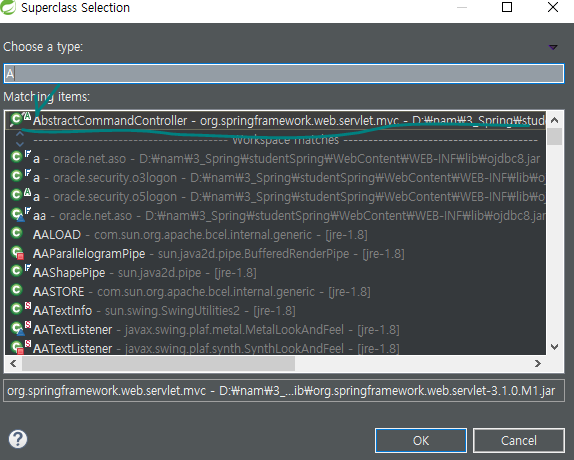
Task: Select 'a - oracle.security.o5logon' entry
Action: 276,197
